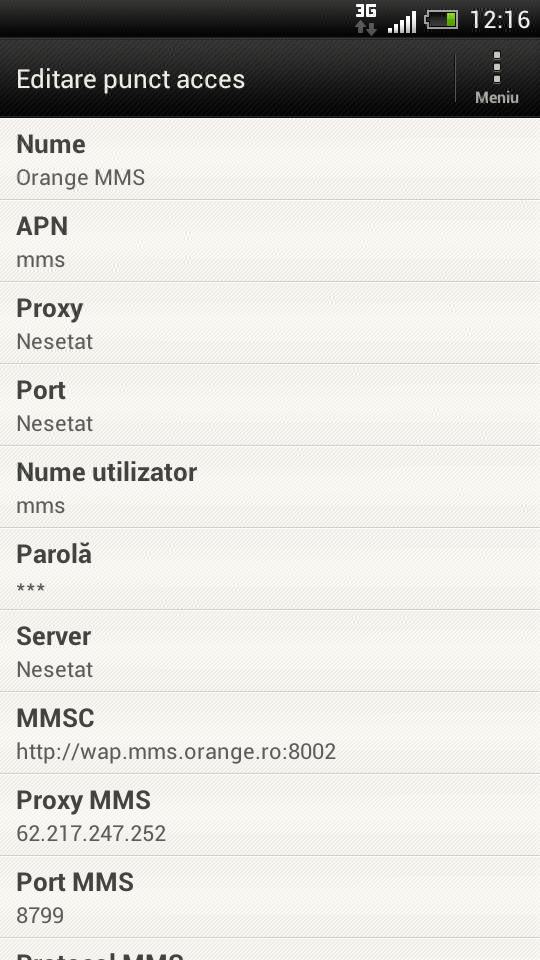Open the Port setting
540x960 pixels.
pos(270,405)
